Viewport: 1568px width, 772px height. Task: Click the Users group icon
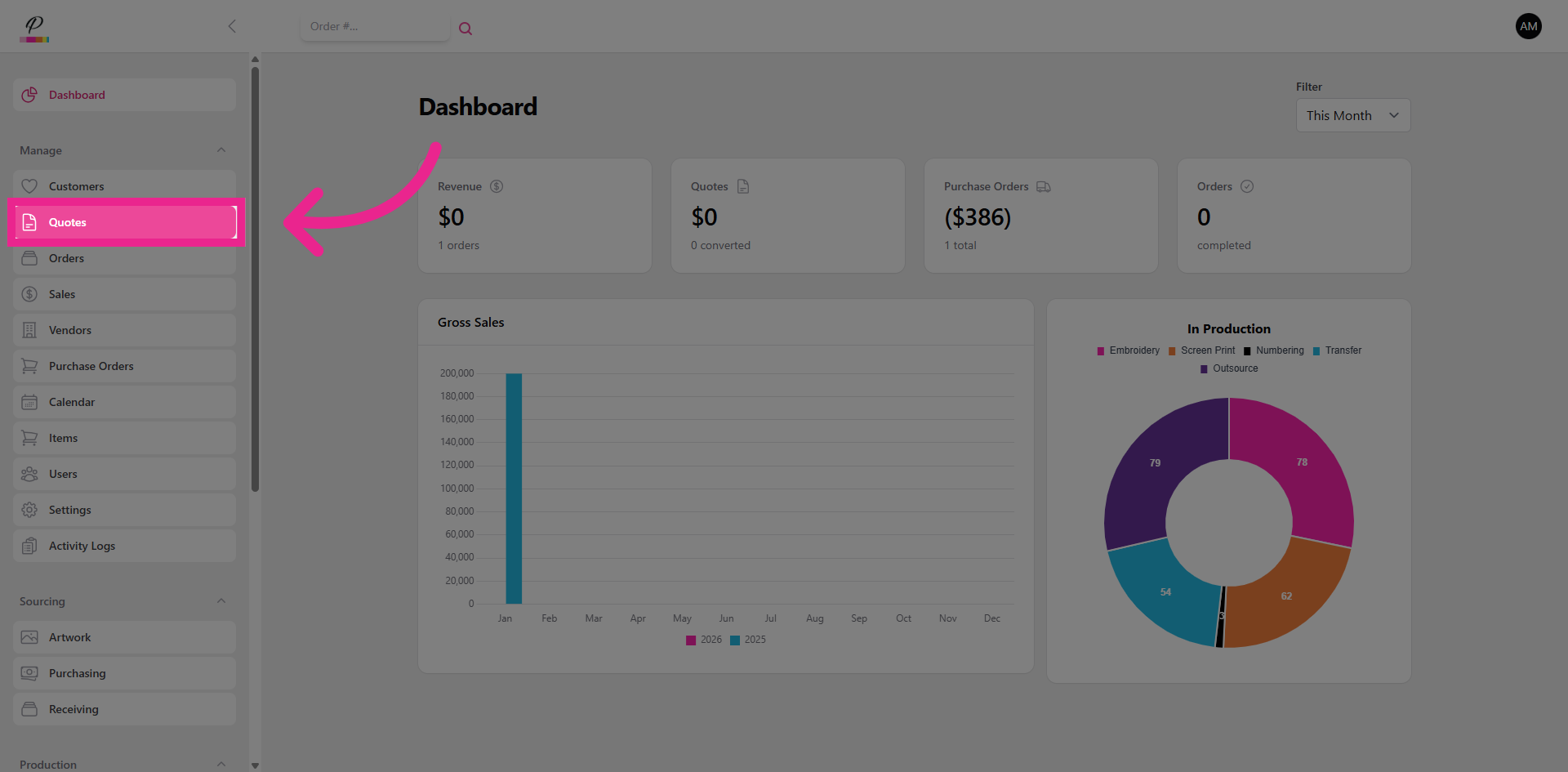29,474
